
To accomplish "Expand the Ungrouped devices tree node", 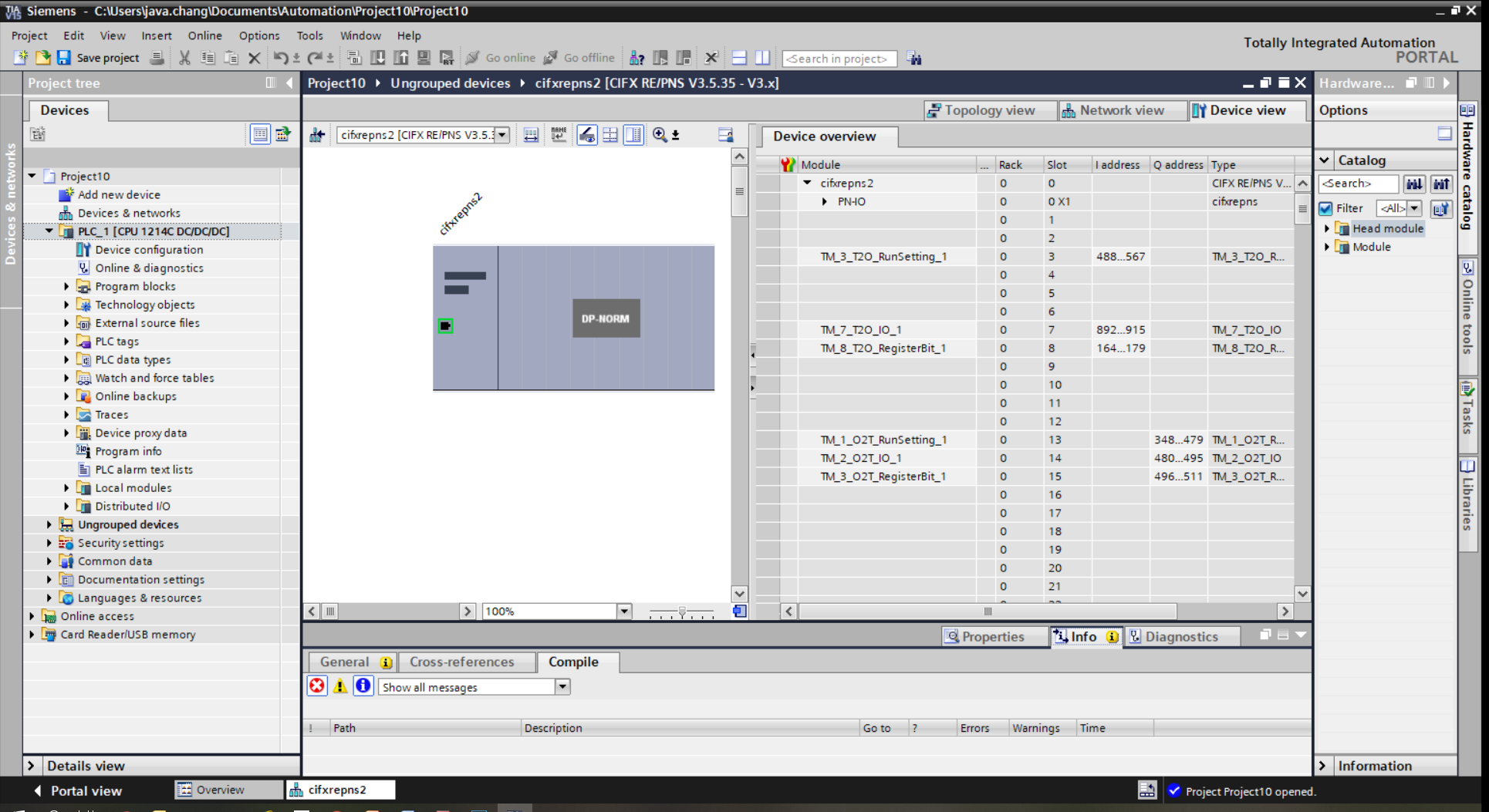I will tap(49, 525).
